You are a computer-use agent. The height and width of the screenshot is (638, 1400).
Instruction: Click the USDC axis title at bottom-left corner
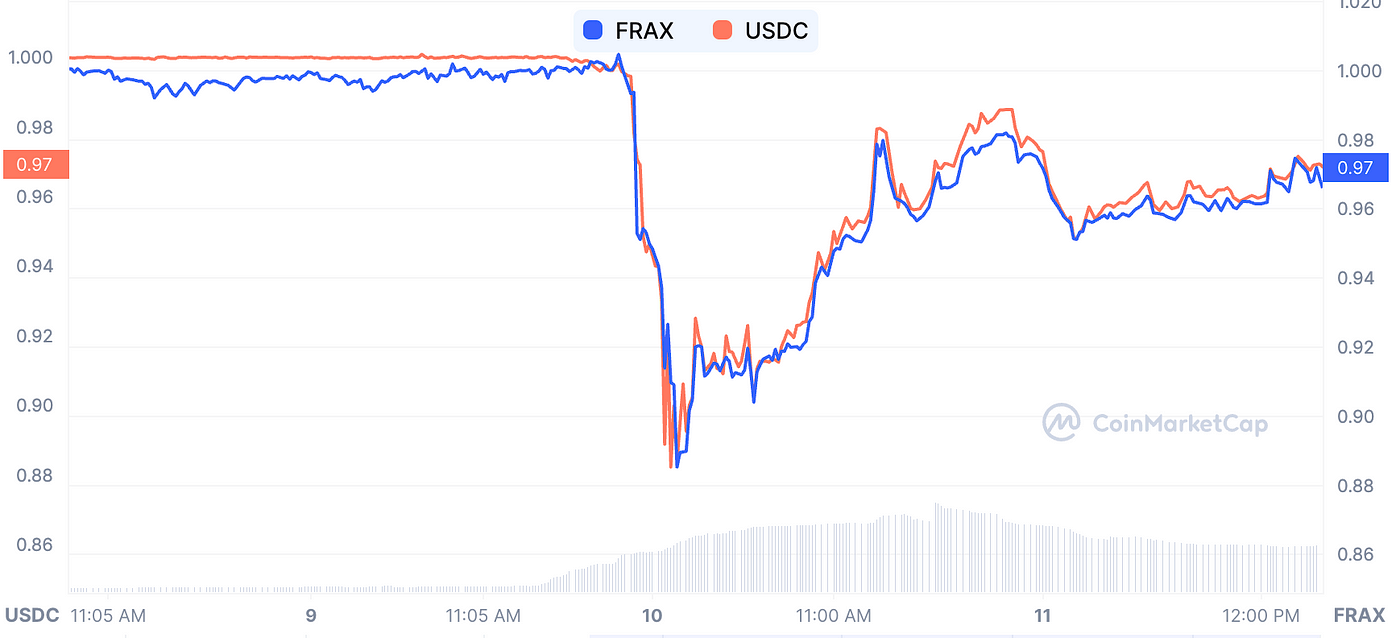coord(32,614)
